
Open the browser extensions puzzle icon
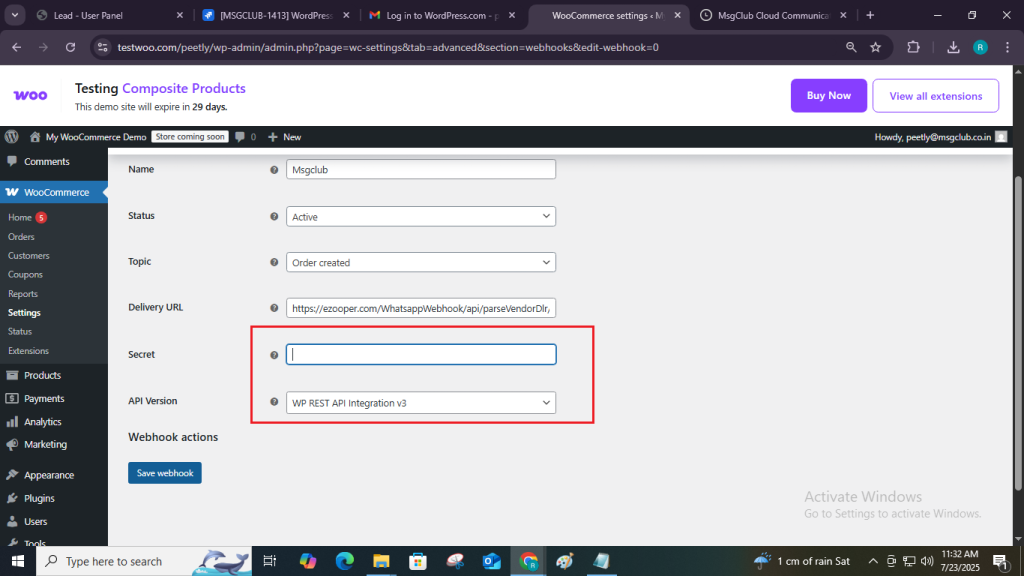pyautogui.click(x=914, y=47)
